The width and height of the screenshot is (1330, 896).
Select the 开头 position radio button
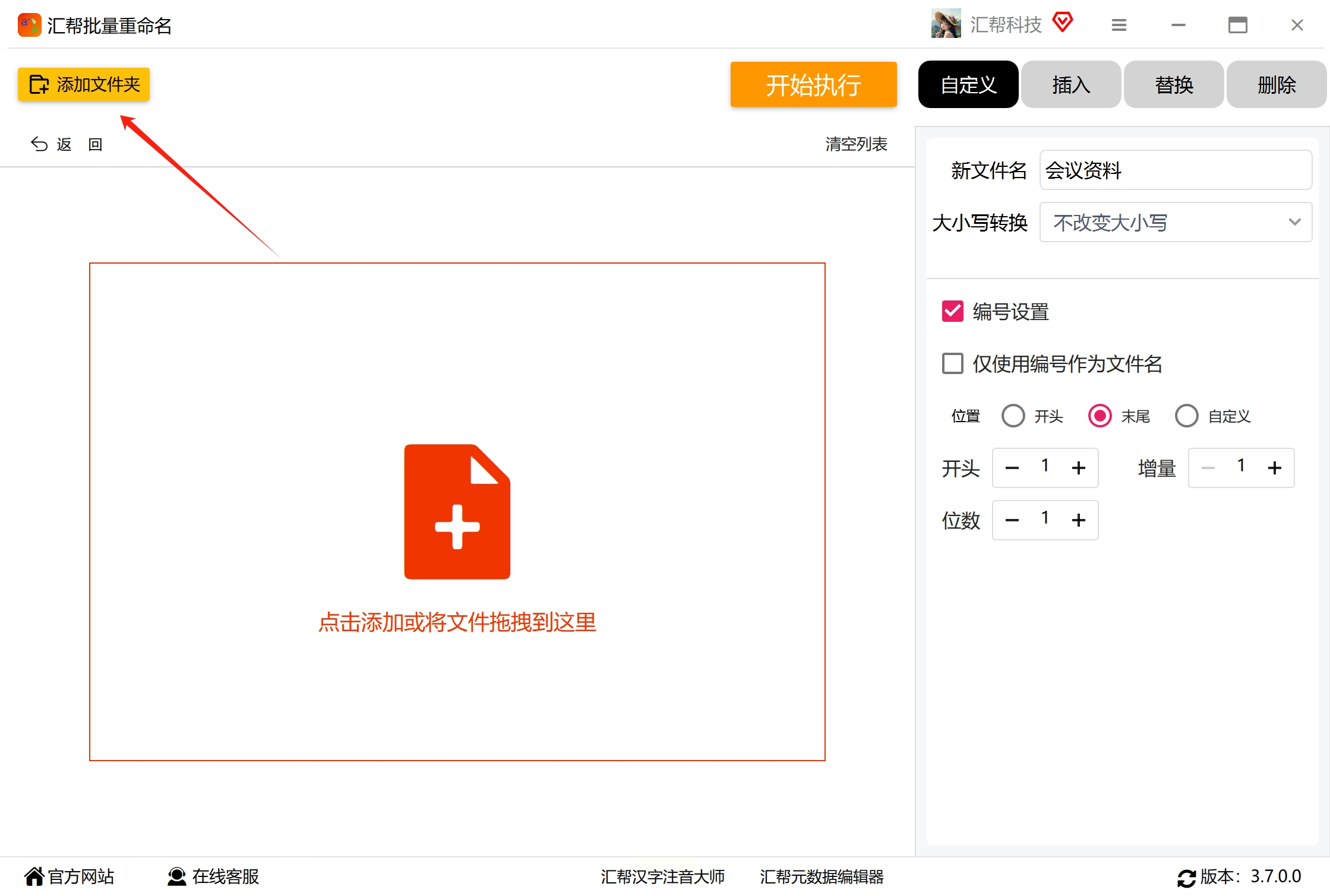[x=1013, y=416]
